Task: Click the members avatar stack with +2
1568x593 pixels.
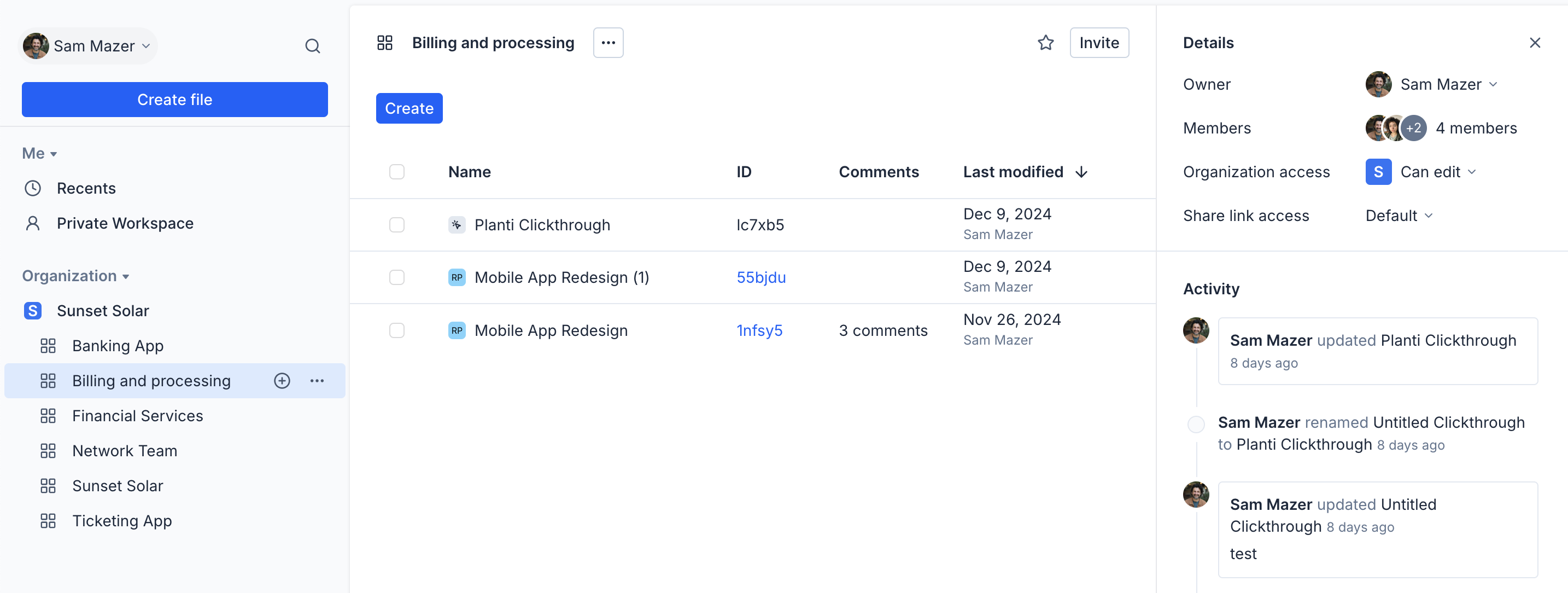Action: (x=1395, y=128)
